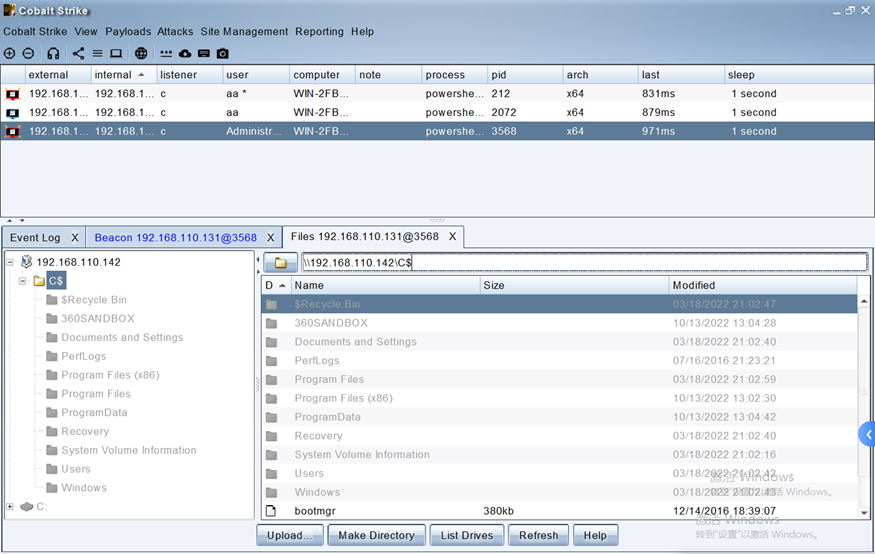
Task: Click the List Drives button
Action: pos(467,536)
